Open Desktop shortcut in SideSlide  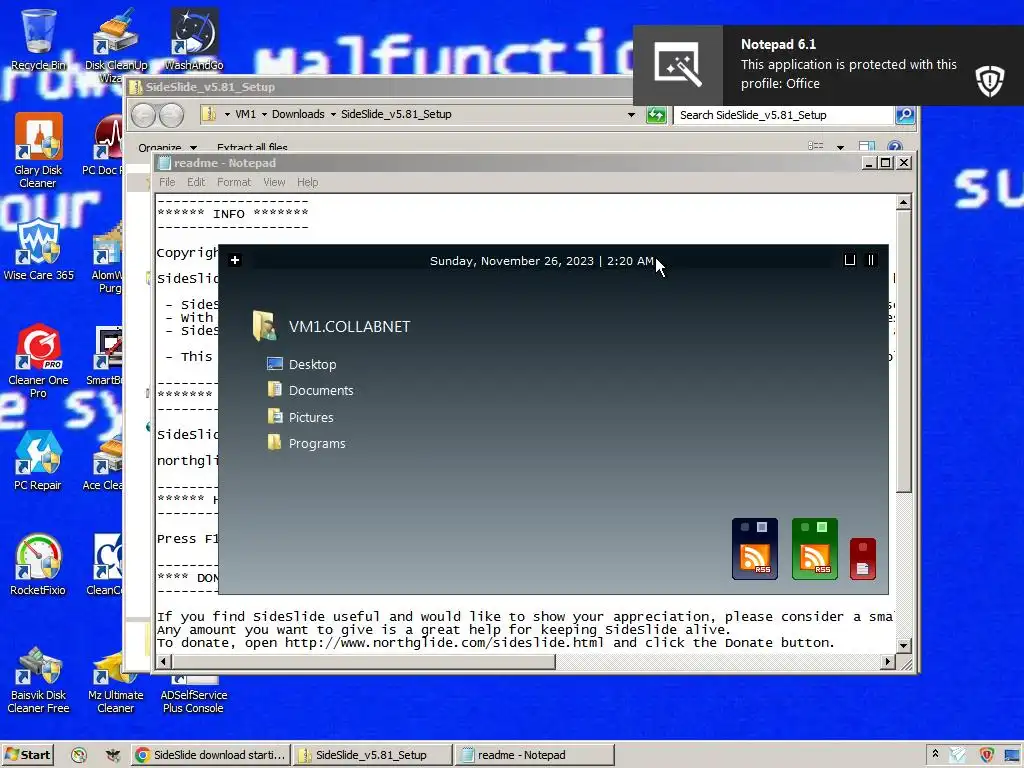click(x=302, y=364)
